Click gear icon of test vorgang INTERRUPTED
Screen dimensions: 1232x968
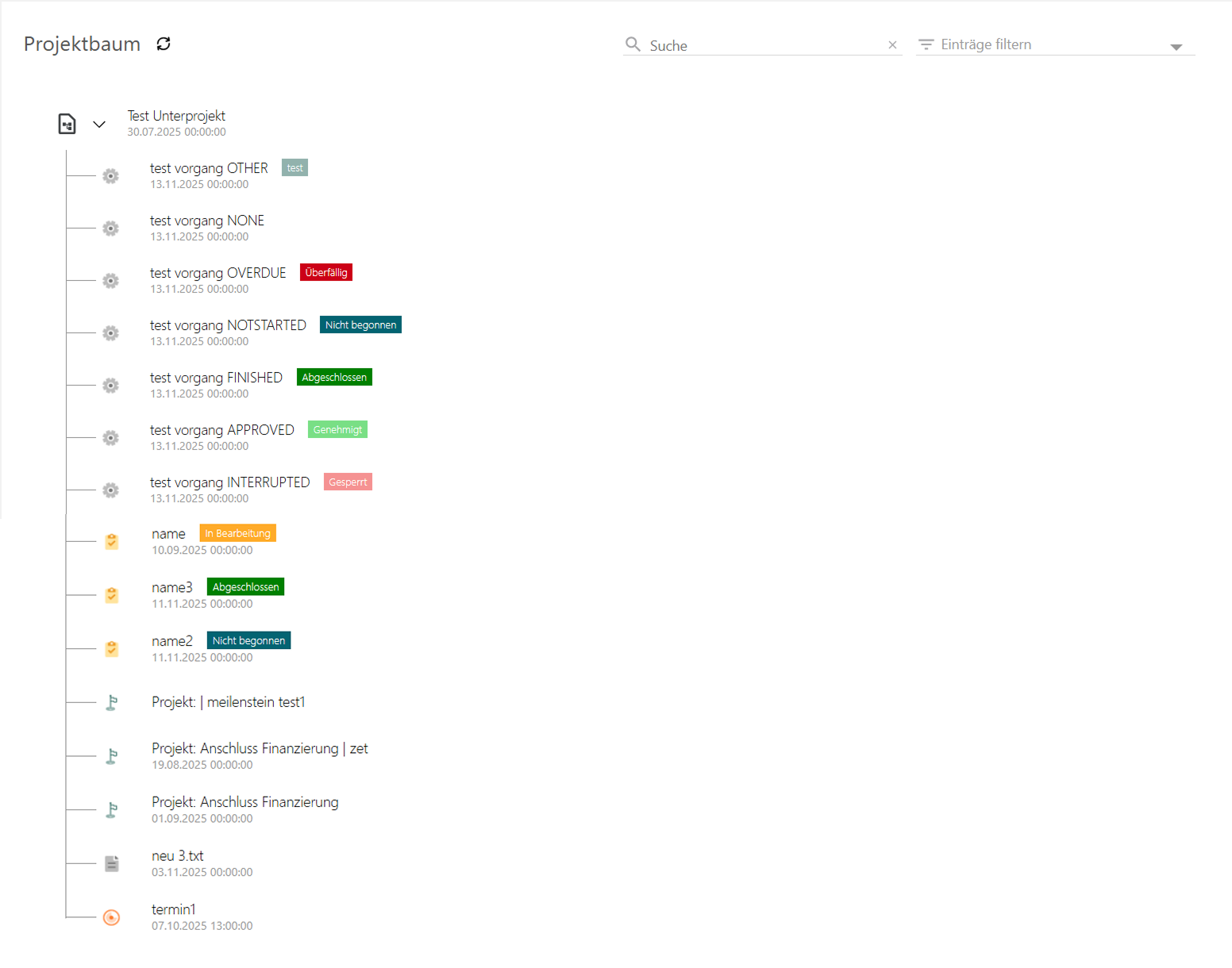111,490
